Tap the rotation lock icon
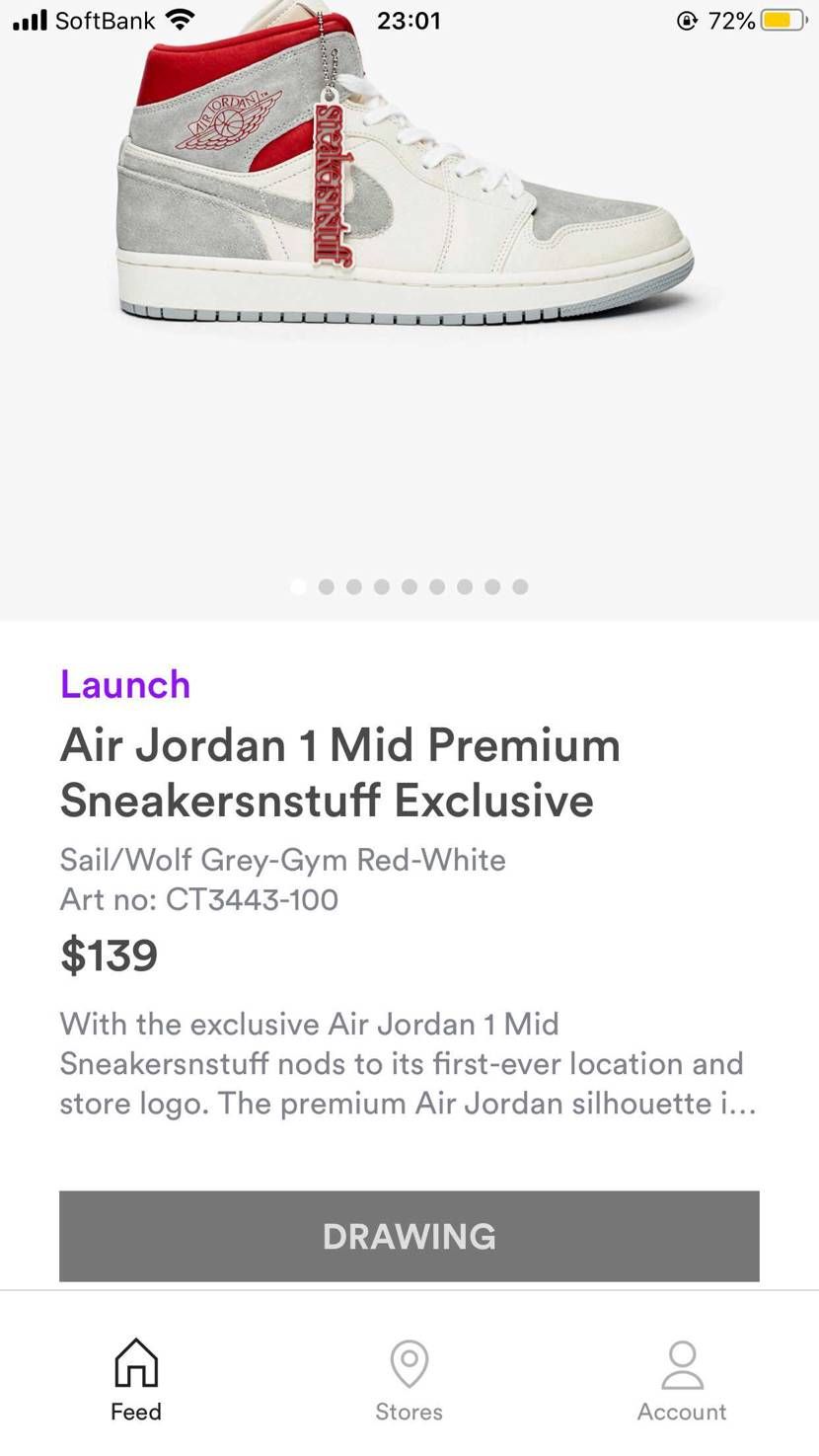Image resolution: width=819 pixels, height=1456 pixels. [x=687, y=21]
